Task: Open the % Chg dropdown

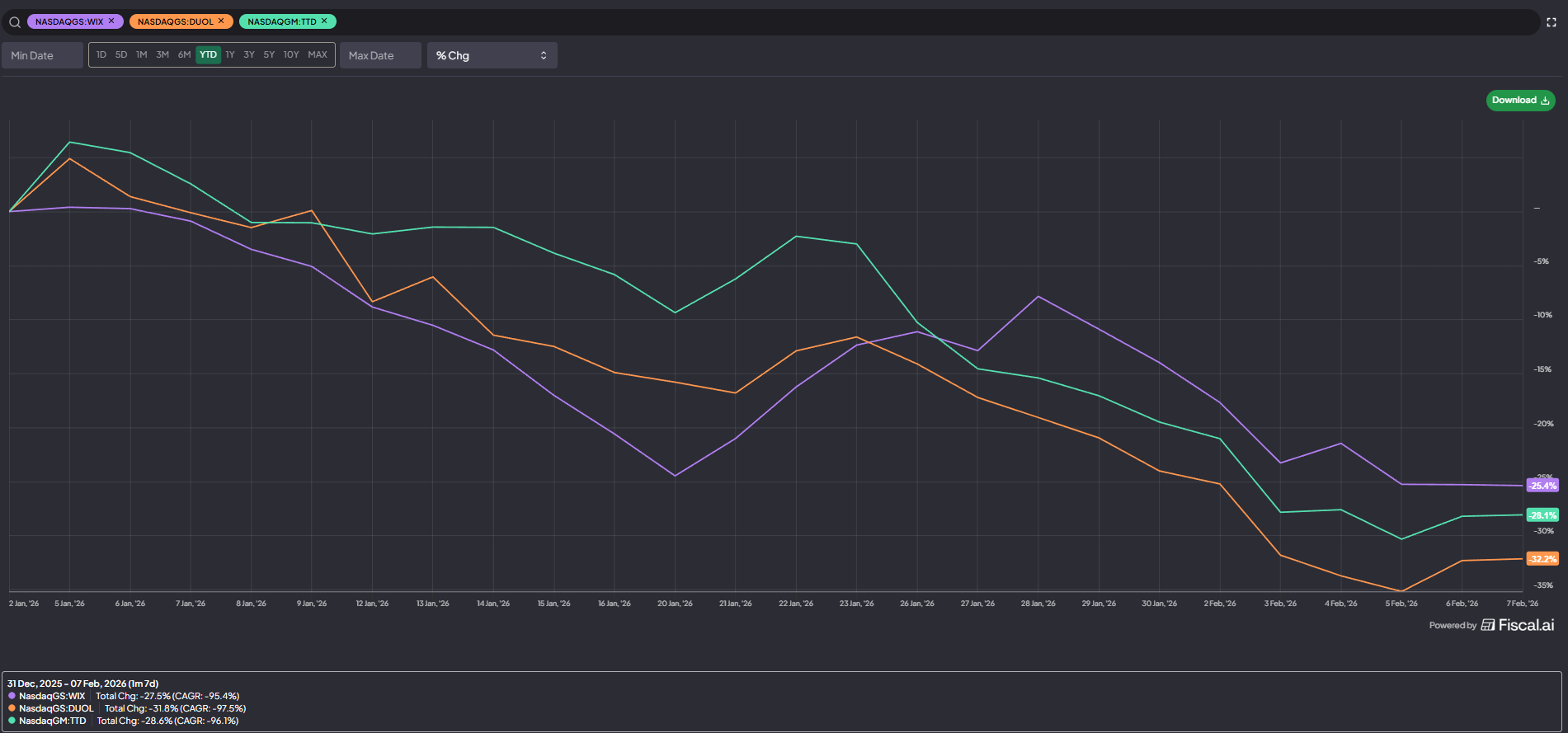Action: (492, 55)
